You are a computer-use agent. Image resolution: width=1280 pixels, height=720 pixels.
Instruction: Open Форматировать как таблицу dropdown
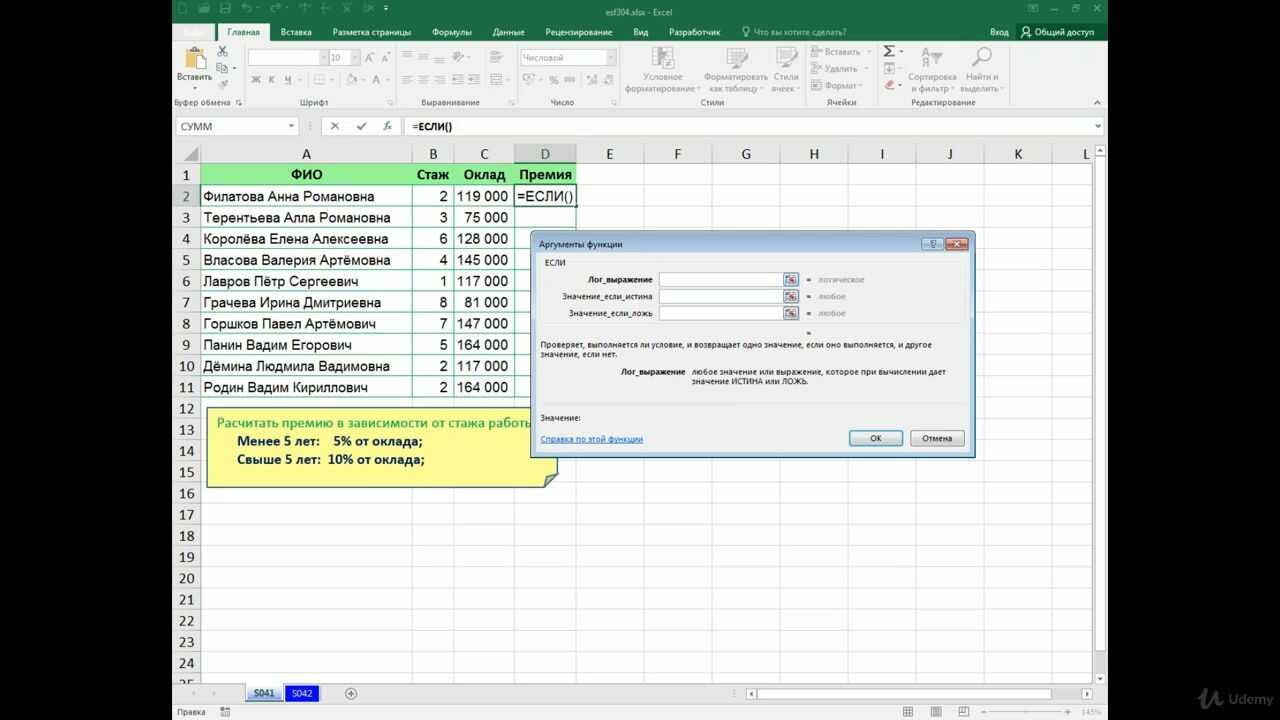tap(735, 70)
